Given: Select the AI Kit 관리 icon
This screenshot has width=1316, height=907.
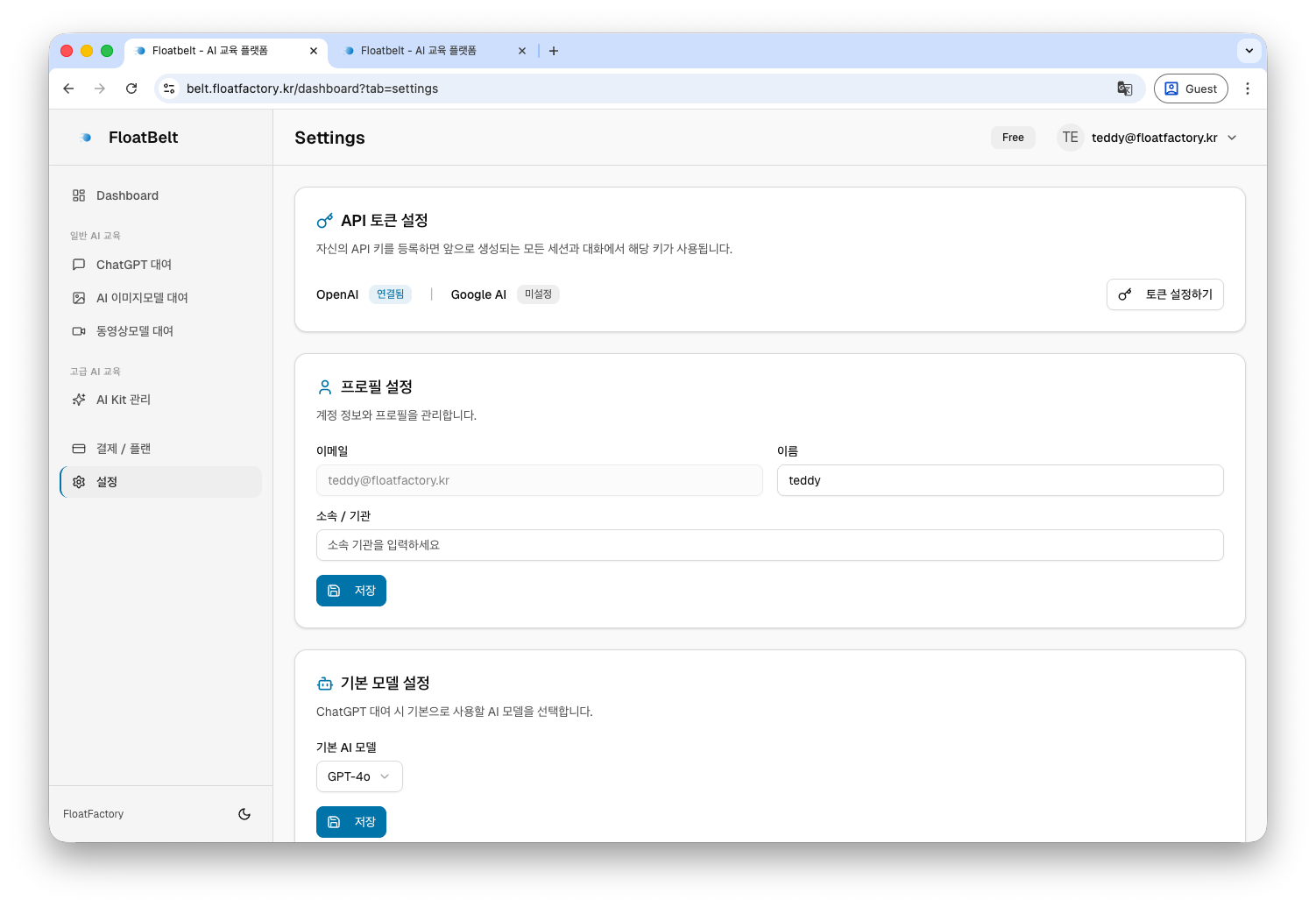Looking at the screenshot, I should (79, 400).
